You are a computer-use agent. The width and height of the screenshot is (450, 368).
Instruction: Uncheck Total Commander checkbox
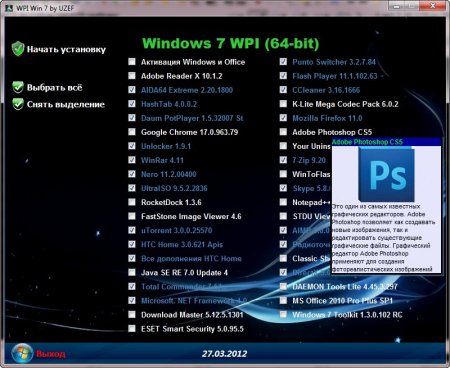132,286
